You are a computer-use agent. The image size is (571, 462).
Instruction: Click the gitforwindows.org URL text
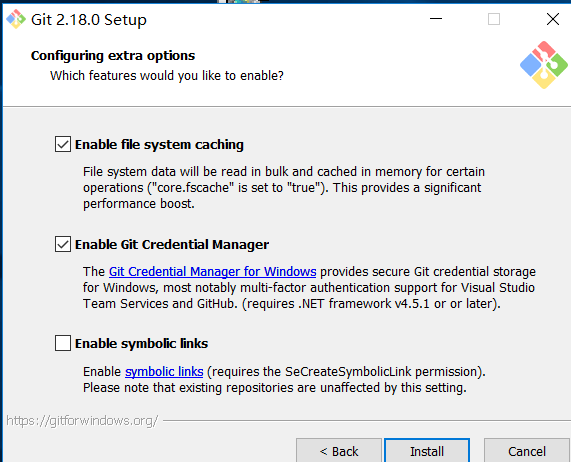(82, 421)
